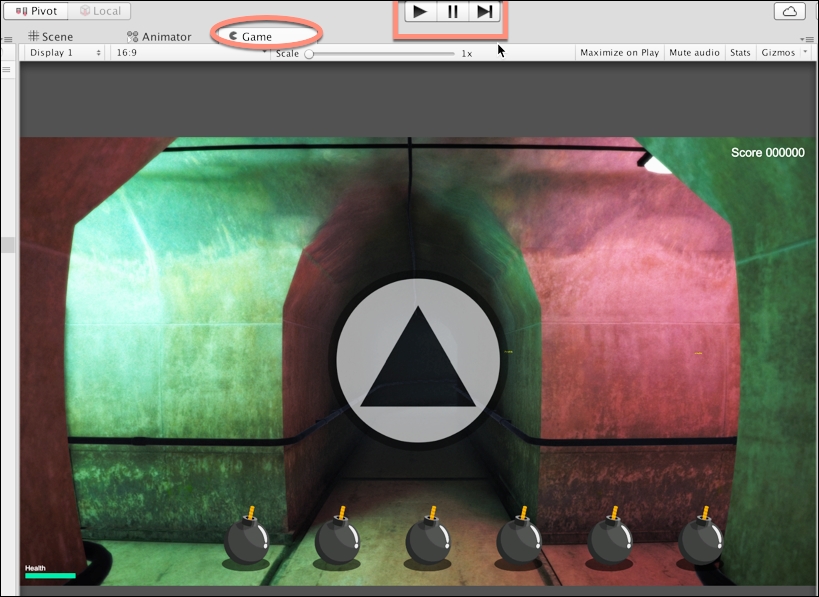The width and height of the screenshot is (819, 597).
Task: Click the fourth bomb from the left
Action: [x=519, y=538]
